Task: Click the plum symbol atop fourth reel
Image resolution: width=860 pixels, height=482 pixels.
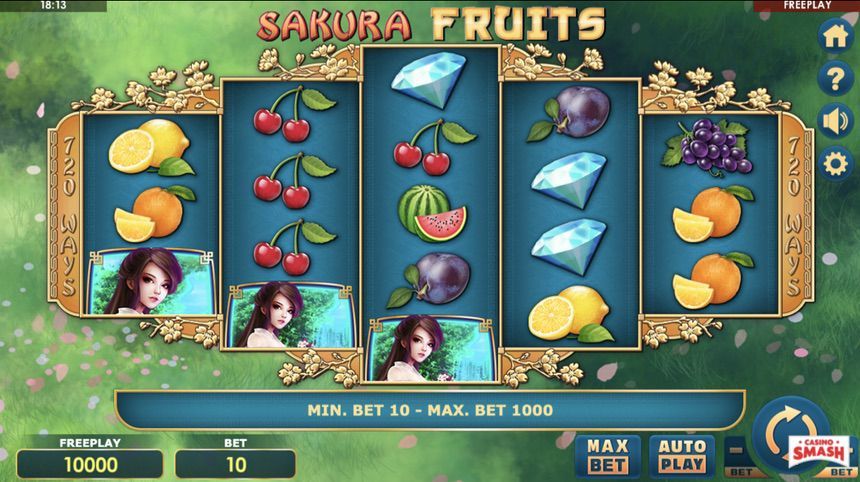Action: coord(570,114)
